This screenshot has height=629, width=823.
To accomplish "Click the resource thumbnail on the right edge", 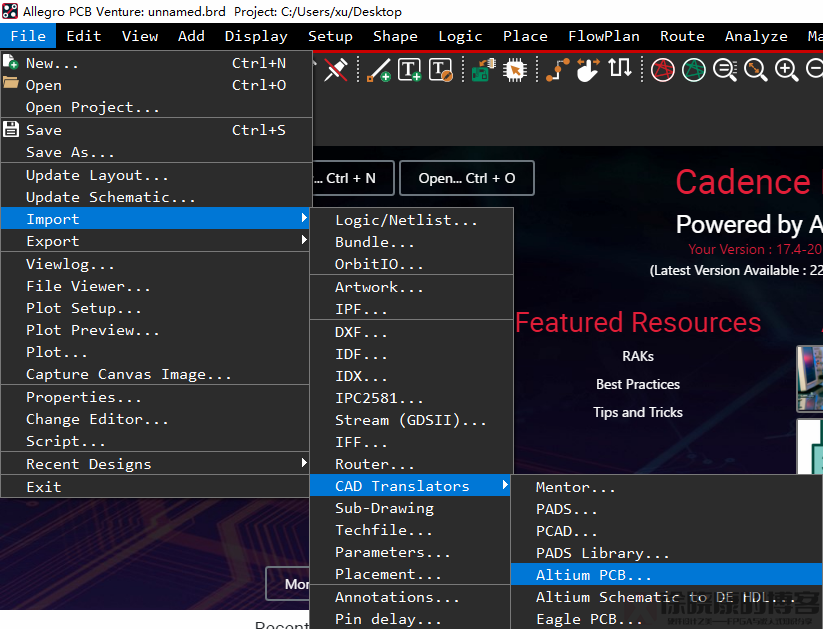I will pyautogui.click(x=812, y=379).
